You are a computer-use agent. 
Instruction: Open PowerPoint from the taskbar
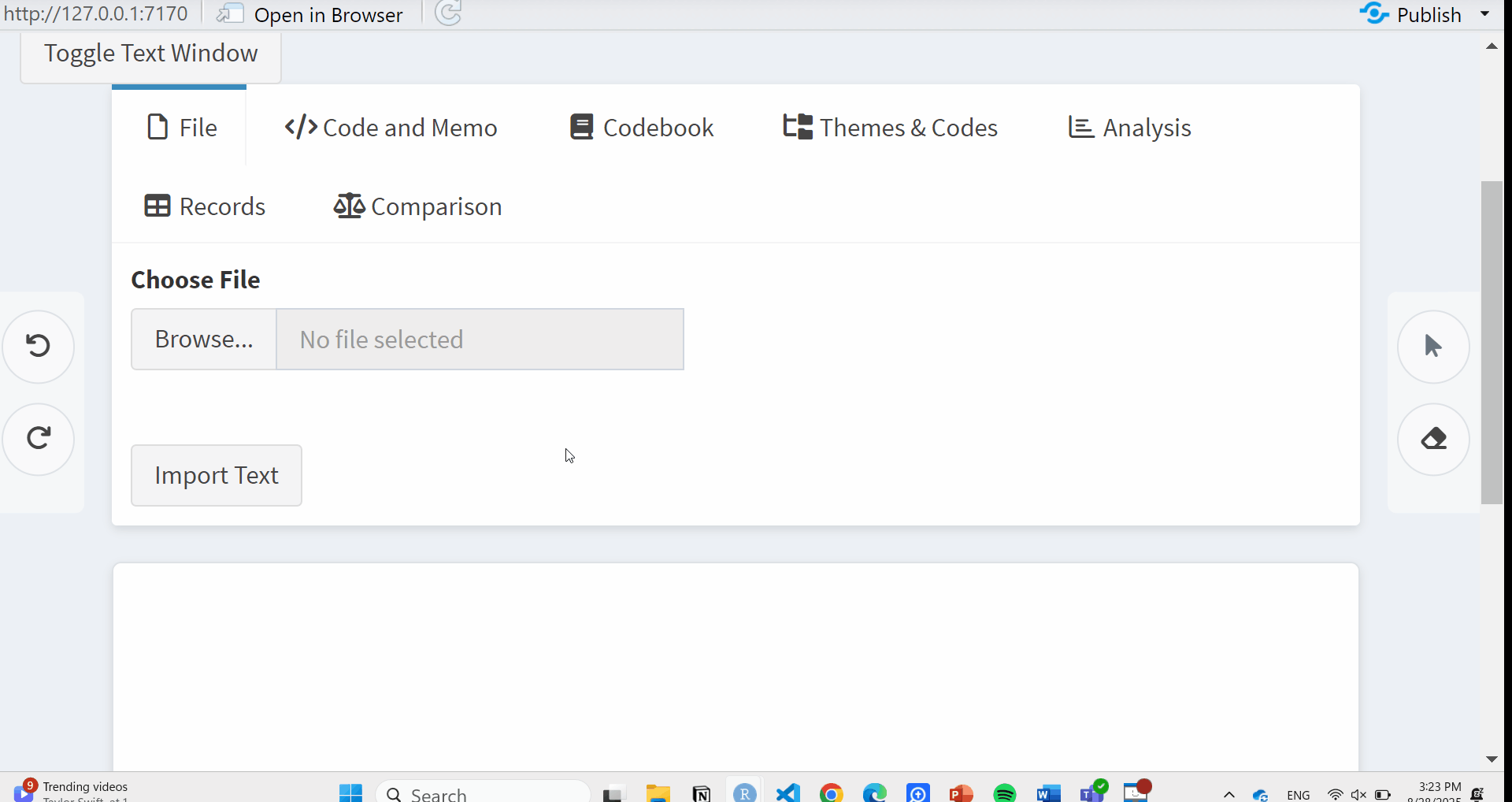click(x=961, y=793)
